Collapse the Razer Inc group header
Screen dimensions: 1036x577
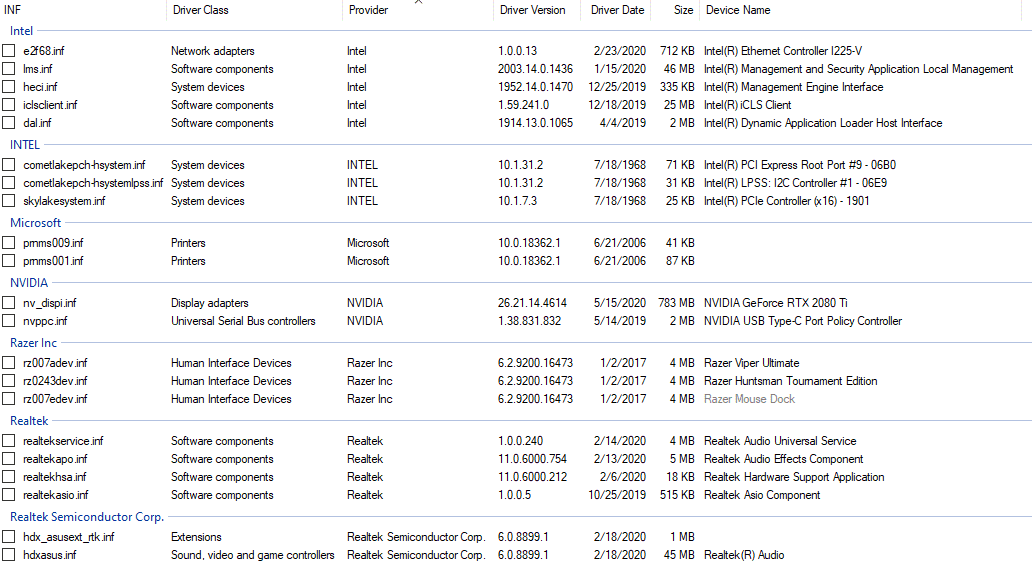34,343
